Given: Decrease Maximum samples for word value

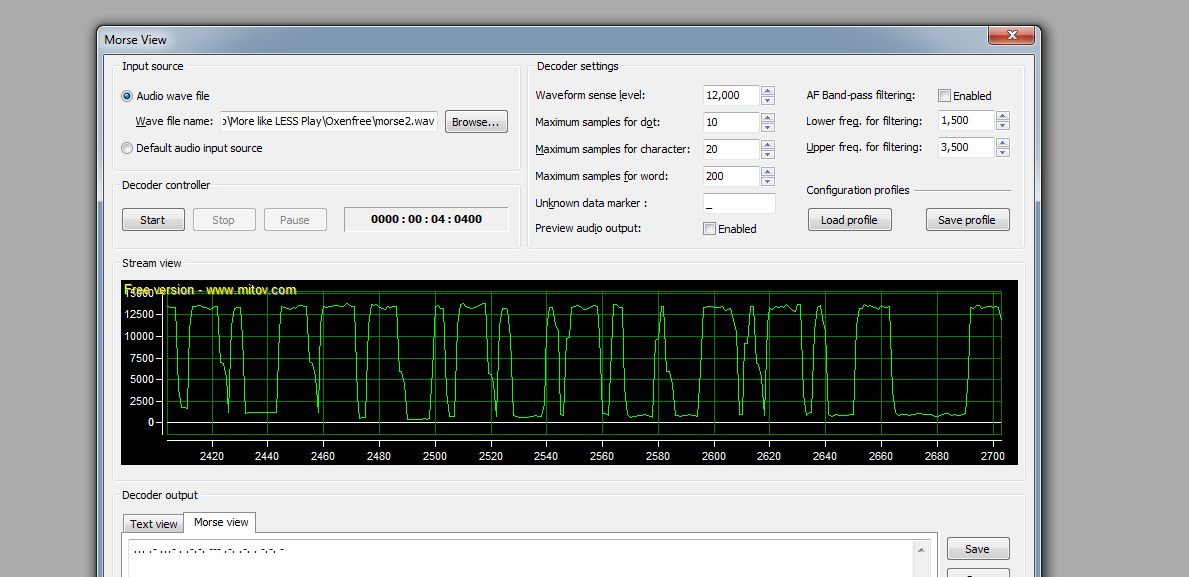Looking at the screenshot, I should [767, 181].
